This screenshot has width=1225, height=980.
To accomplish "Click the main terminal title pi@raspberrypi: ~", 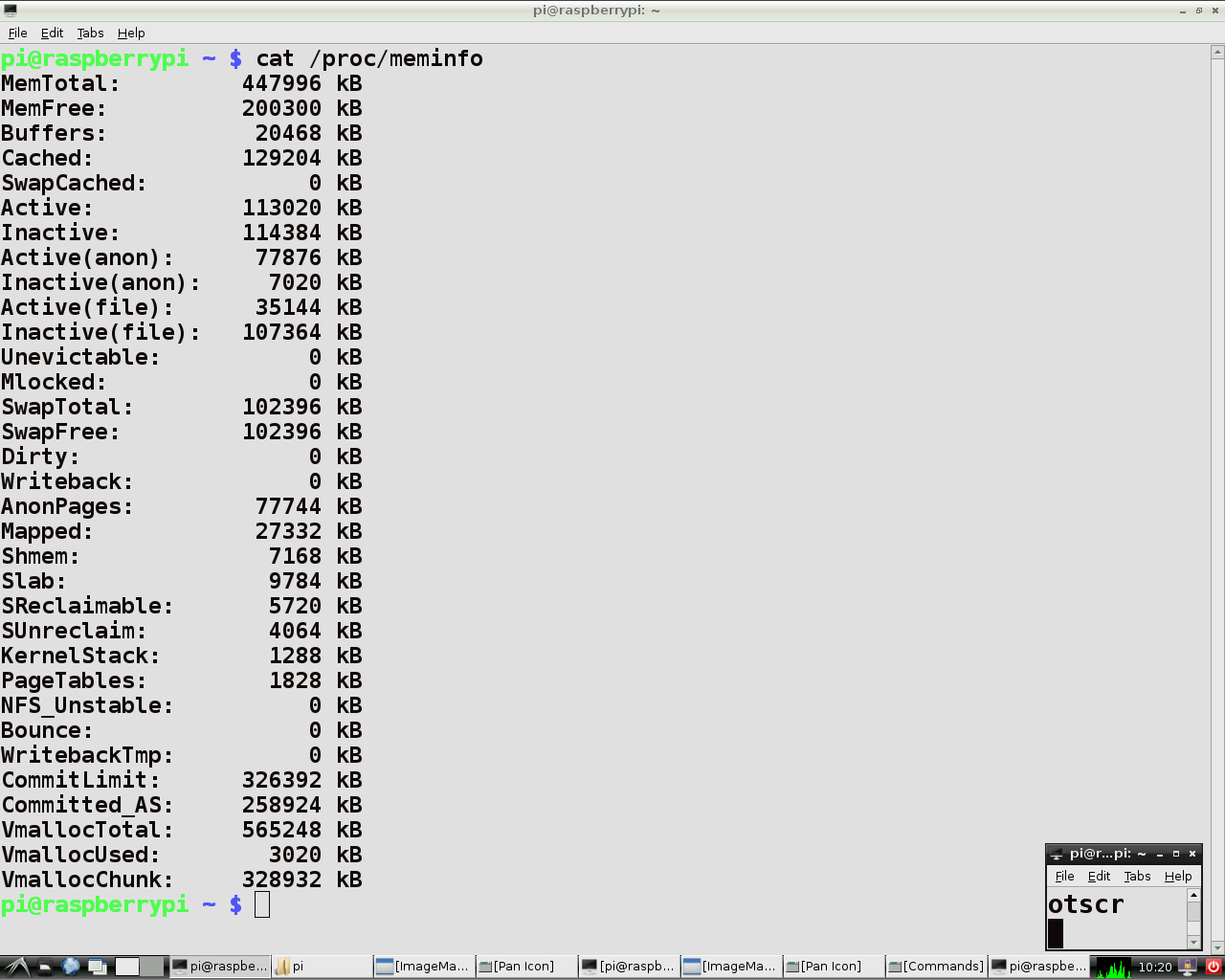I will pos(596,11).
